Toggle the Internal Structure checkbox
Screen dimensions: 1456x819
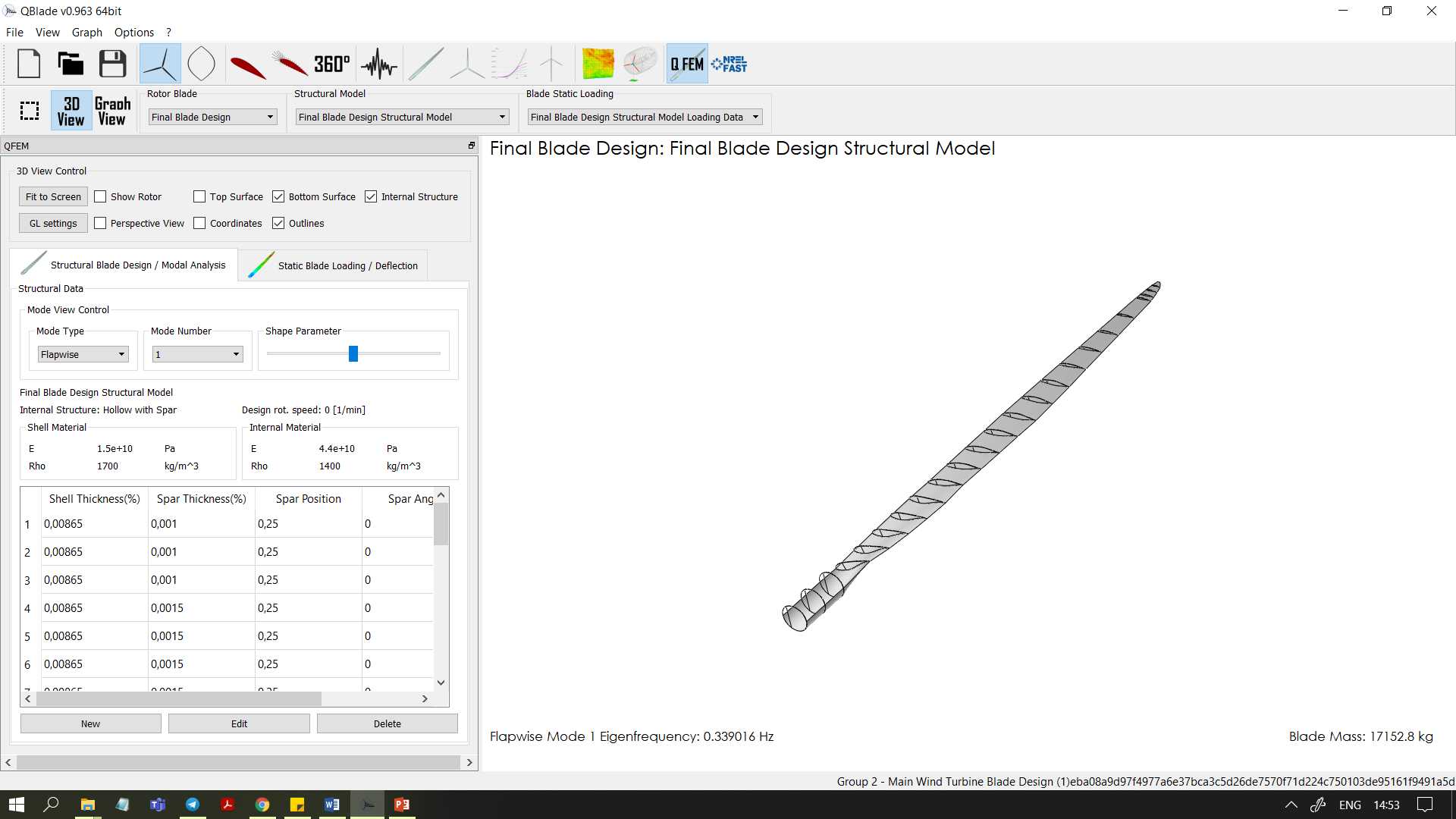click(x=371, y=196)
